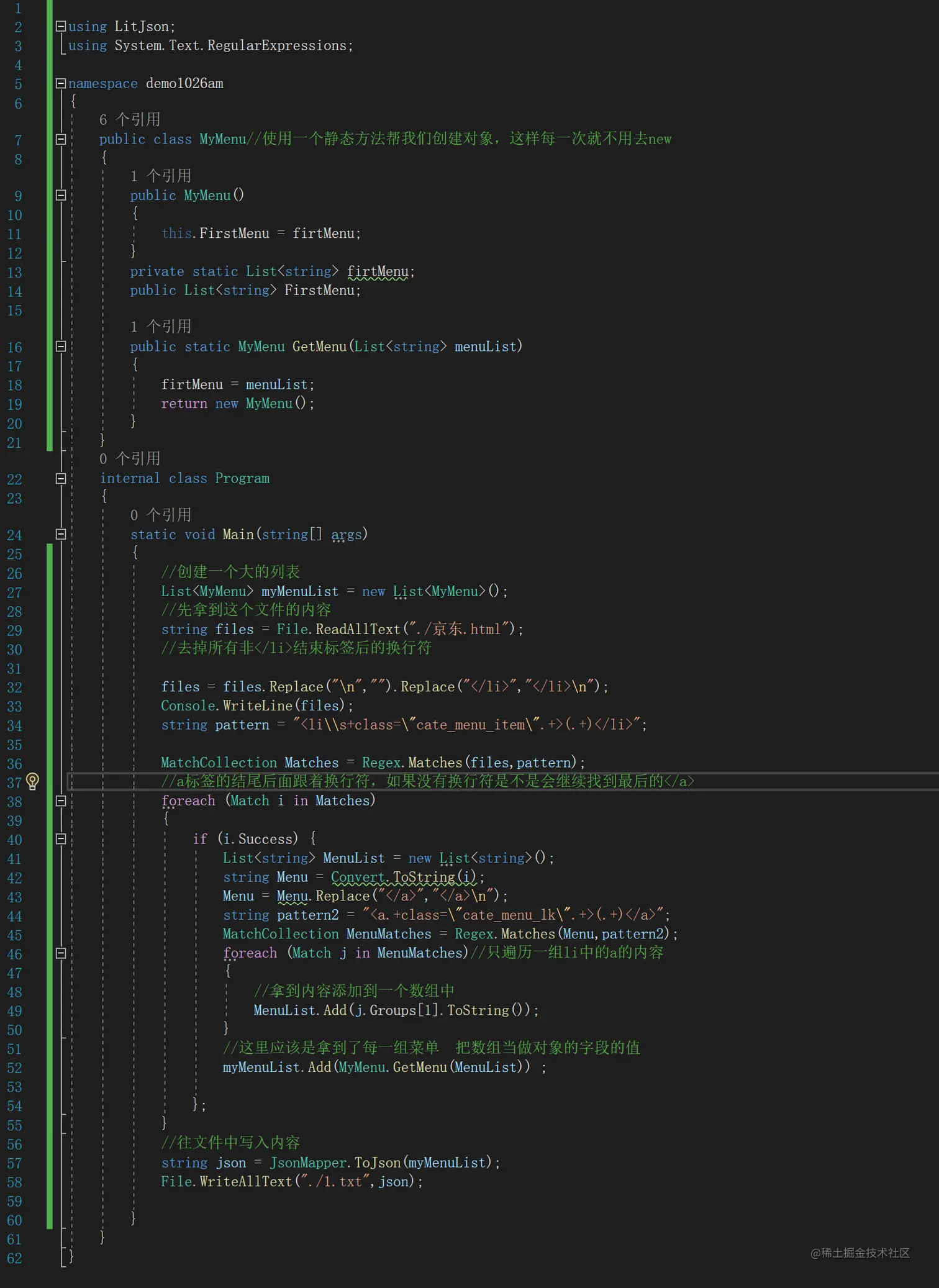939x1288 pixels.
Task: Click 'System.Text.RegularExpressions' in the using line
Action: coord(230,46)
